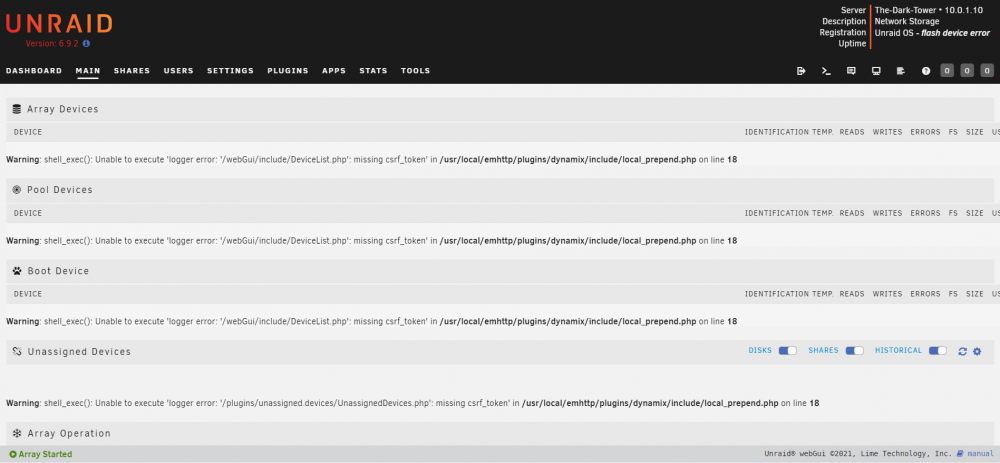Click the UnassignedDevices.php warning message
The image size is (1000, 463).
coord(413,403)
